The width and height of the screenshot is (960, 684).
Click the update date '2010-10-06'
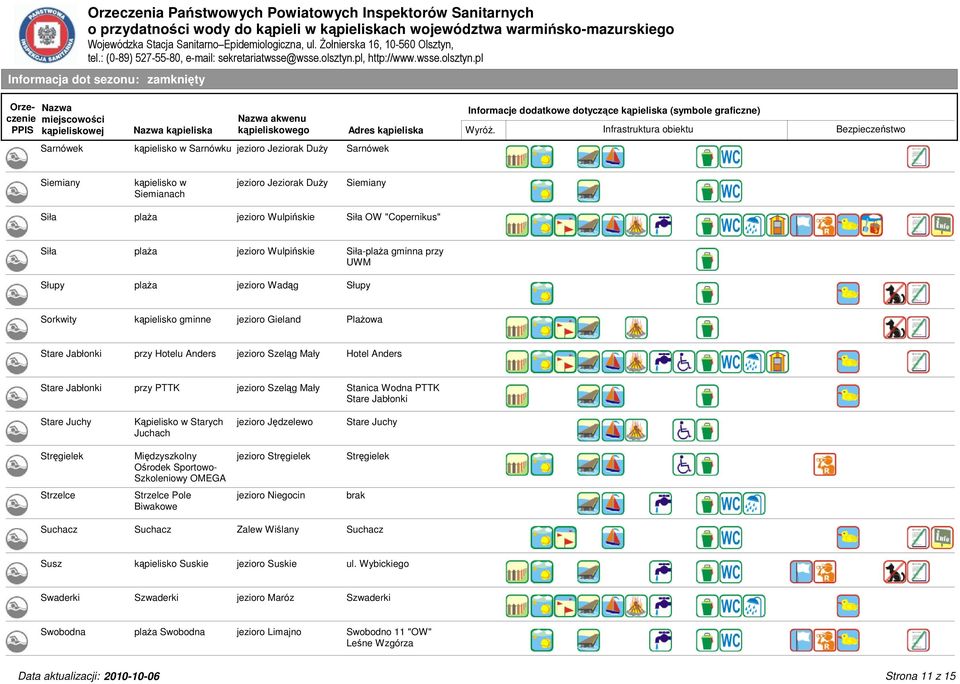tap(132, 677)
